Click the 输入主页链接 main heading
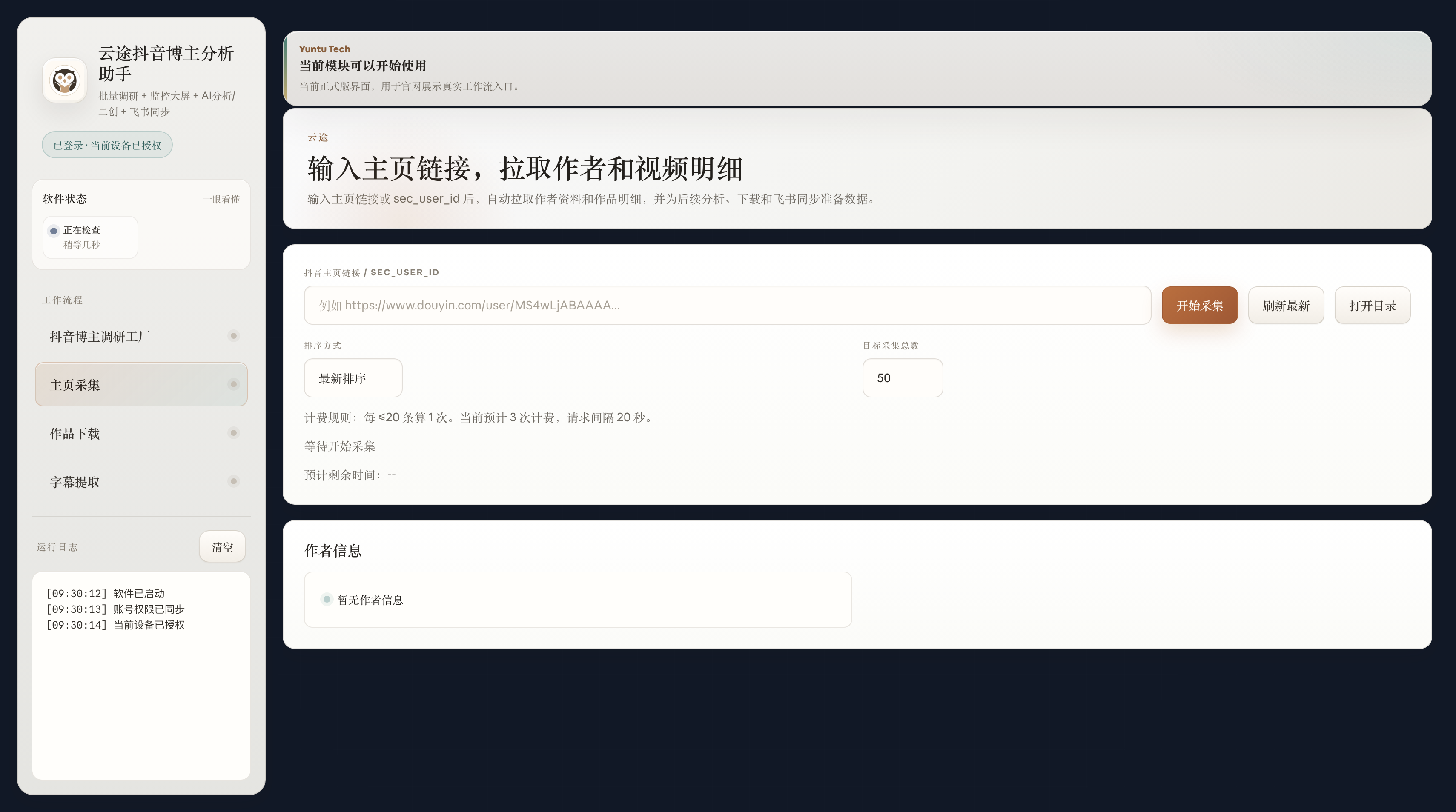Screen dimensions: 1456x812 point(525,169)
